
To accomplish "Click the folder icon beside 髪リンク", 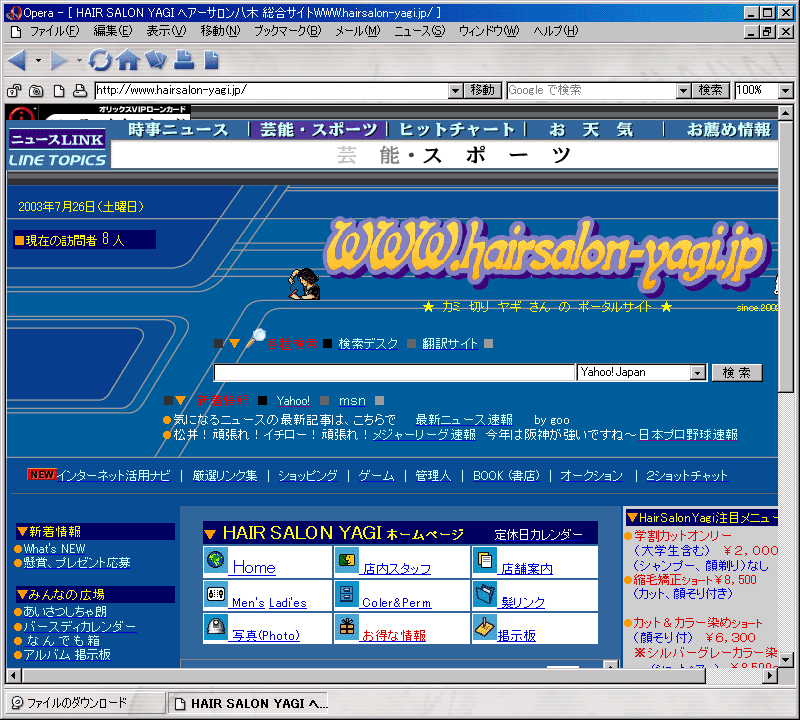I will click(484, 593).
